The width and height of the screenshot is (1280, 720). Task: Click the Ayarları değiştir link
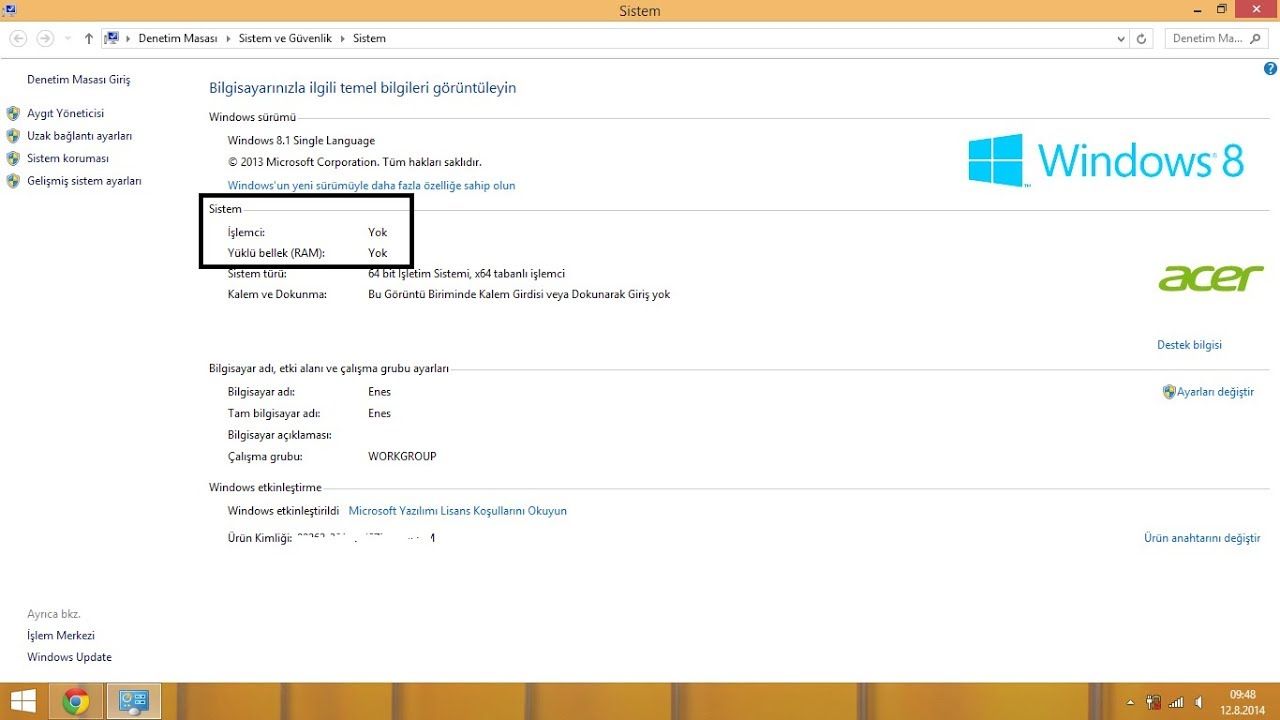point(1215,392)
